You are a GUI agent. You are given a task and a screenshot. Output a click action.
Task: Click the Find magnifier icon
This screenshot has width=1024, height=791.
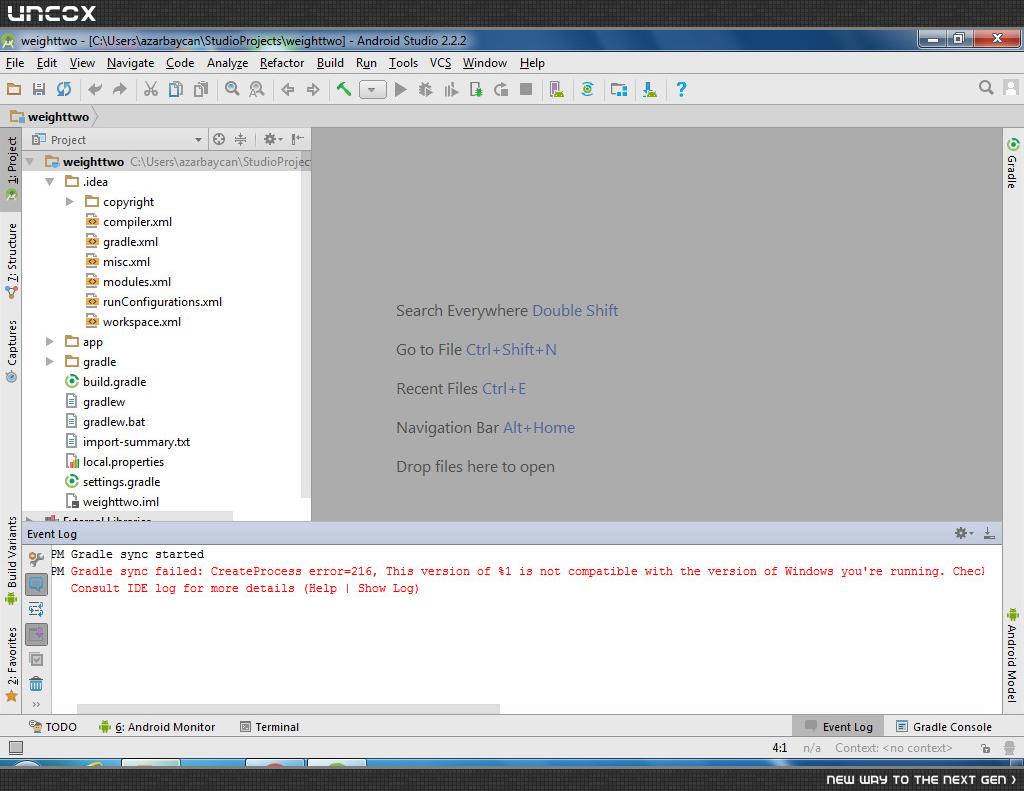[232, 89]
